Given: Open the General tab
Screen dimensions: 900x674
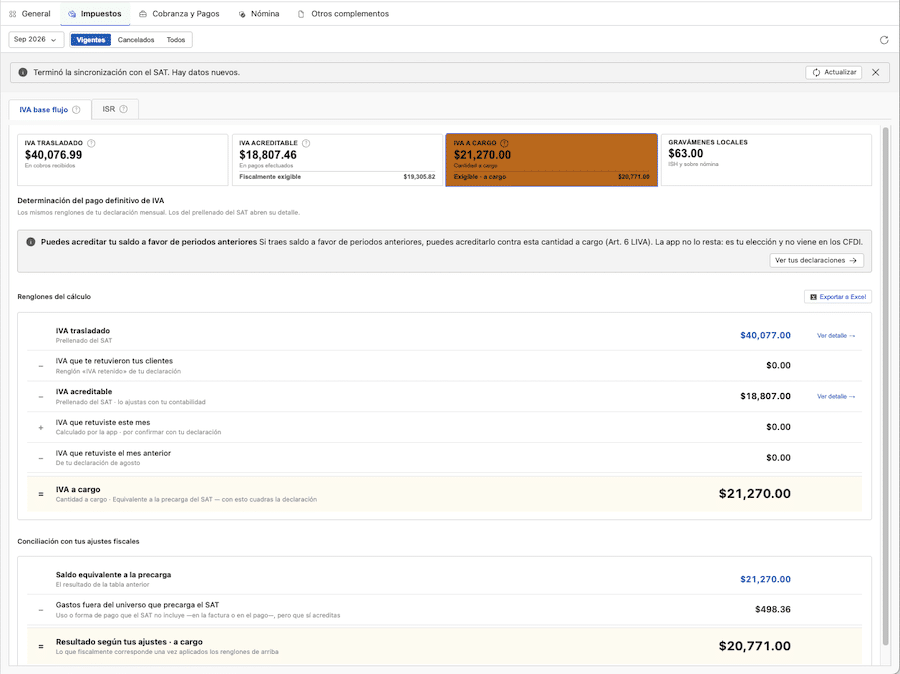Looking at the screenshot, I should tap(30, 14).
